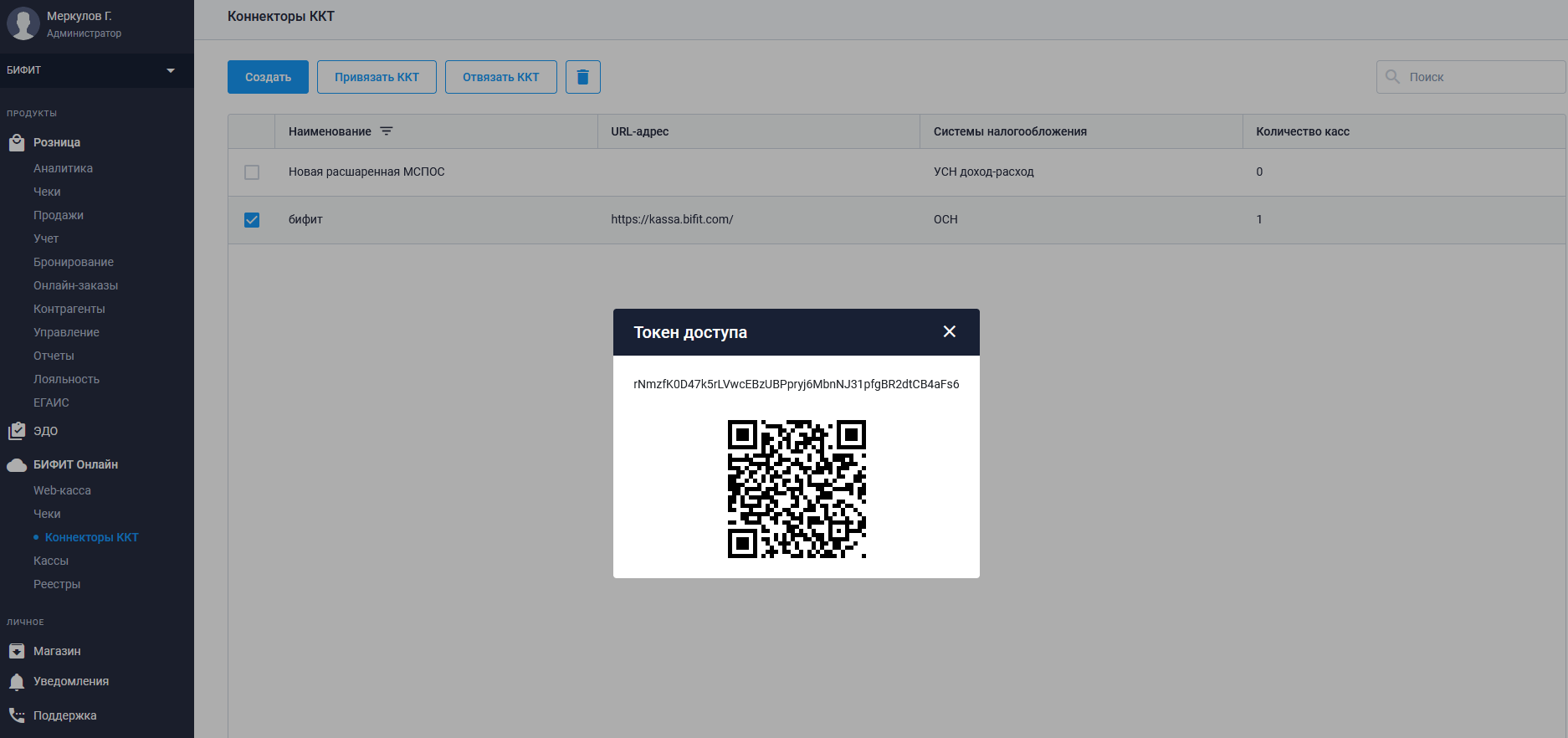This screenshot has width=1568, height=738.
Task: Uncheck the бифит row checkbox
Action: 252,220
